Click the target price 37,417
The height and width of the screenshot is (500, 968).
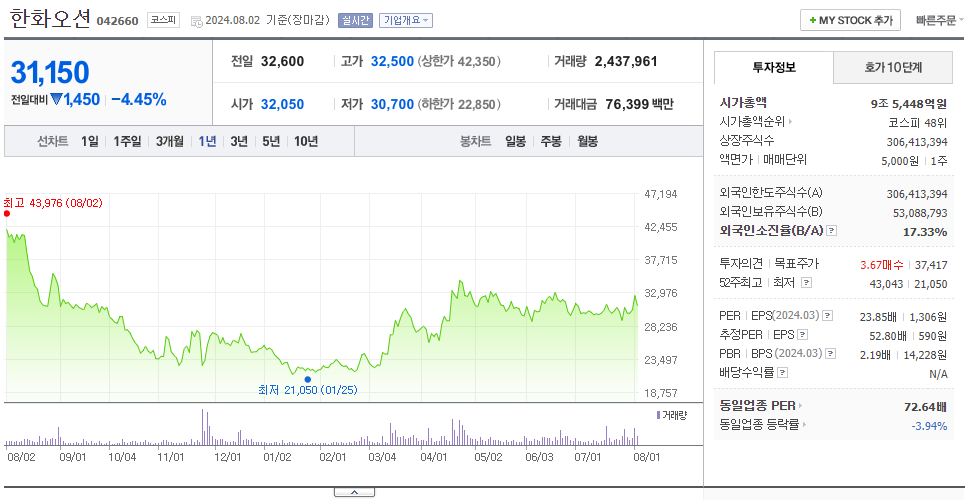[x=931, y=265]
